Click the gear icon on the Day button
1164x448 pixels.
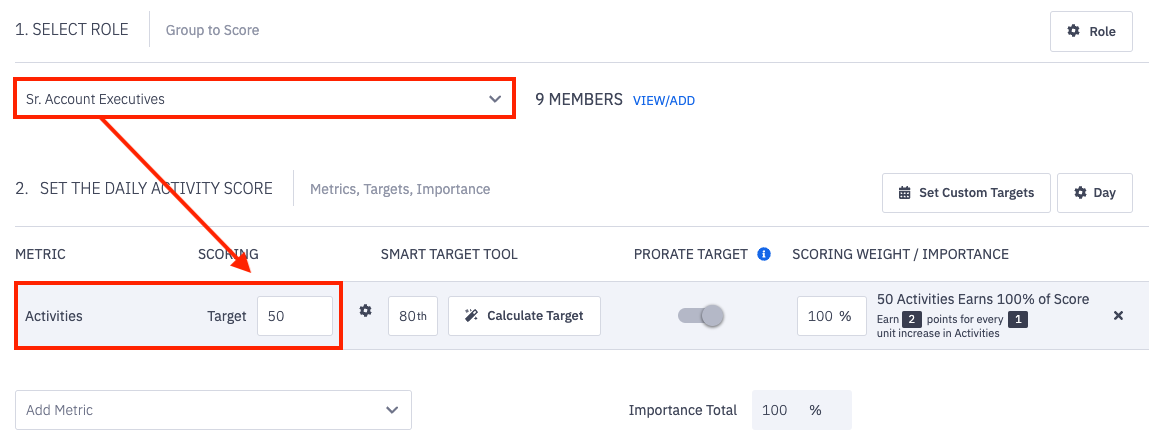(x=1080, y=193)
